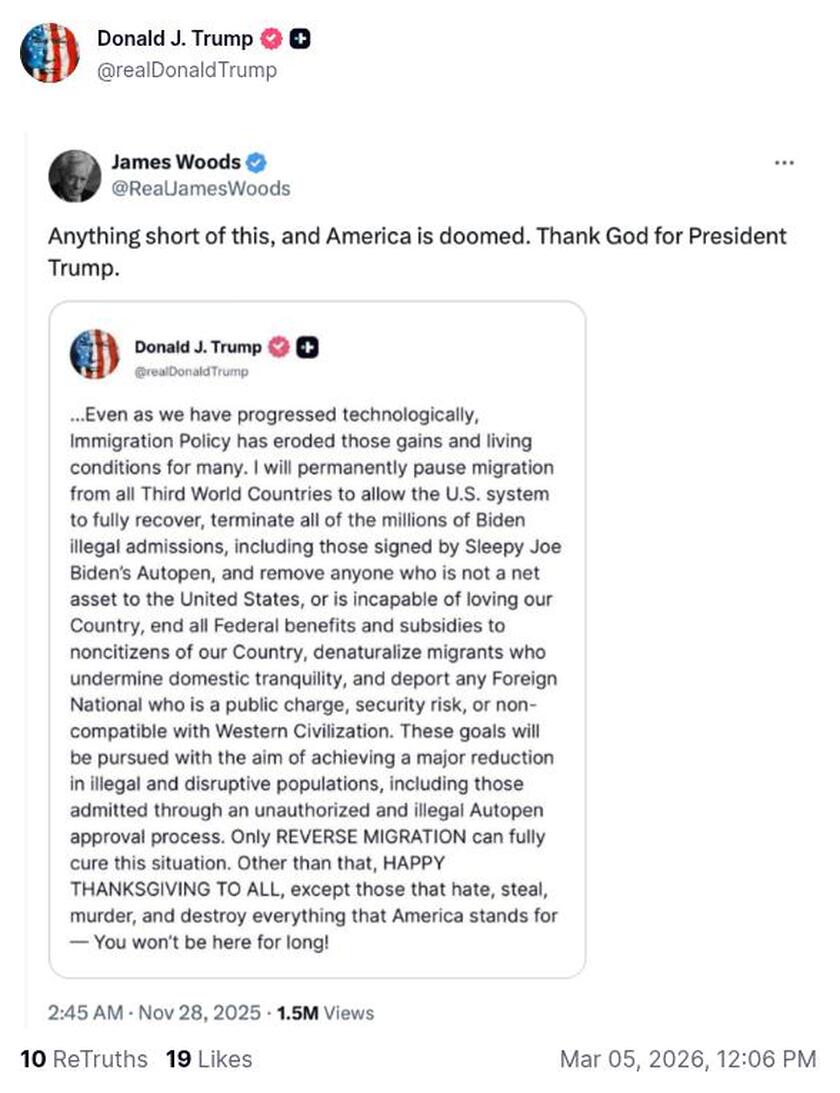Open the three-dot more options menu
The image size is (840, 1093).
click(x=785, y=162)
